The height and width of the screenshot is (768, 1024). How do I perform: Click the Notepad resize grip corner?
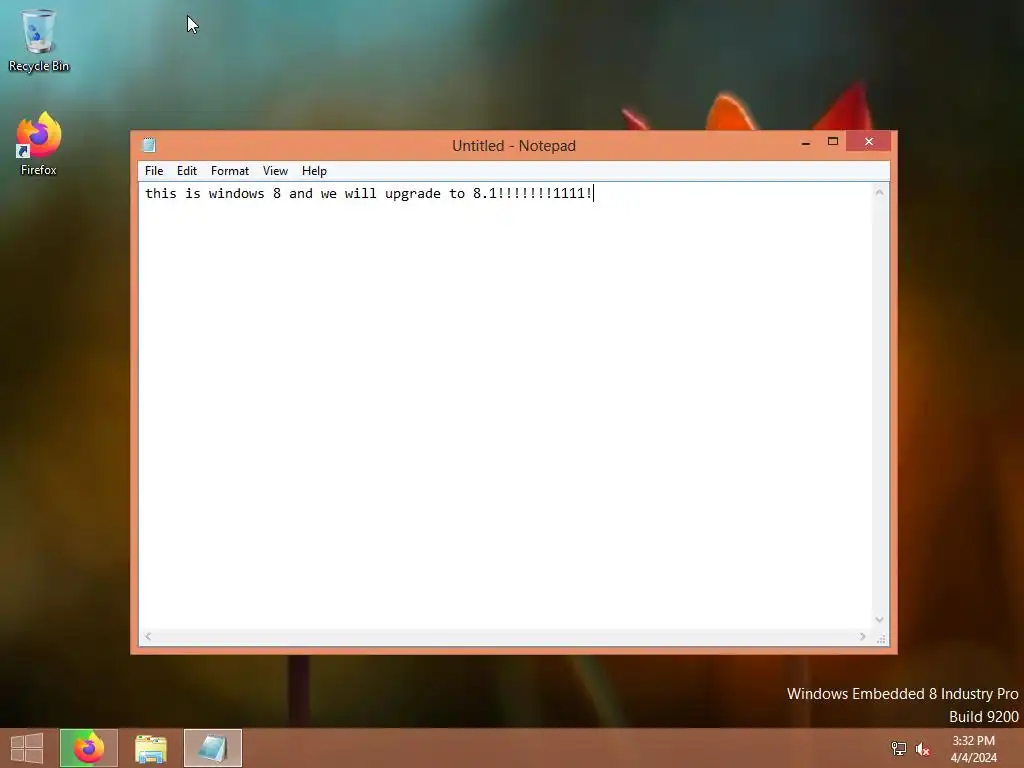pyautogui.click(x=881, y=638)
